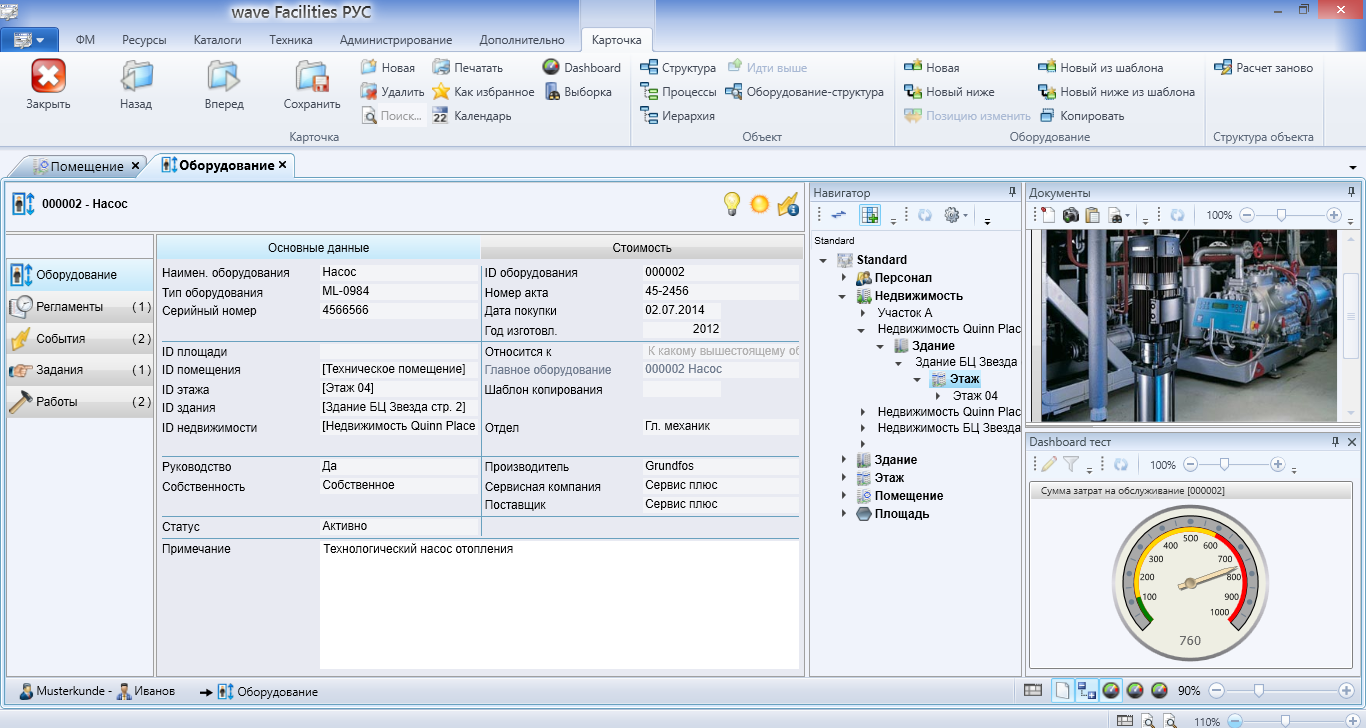Open the Dashboard gauge icon in ribbon
The height and width of the screenshot is (728, 1366).
pyautogui.click(x=551, y=68)
